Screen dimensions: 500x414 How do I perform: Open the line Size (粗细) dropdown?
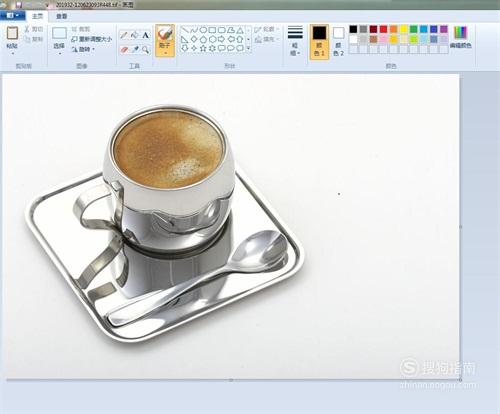[295, 41]
